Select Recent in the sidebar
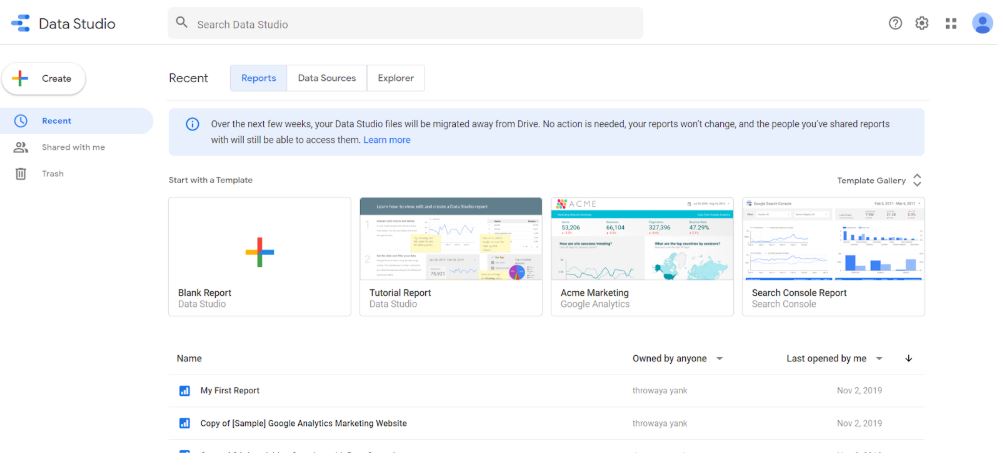Viewport: 1003px width, 473px height. pos(76,121)
